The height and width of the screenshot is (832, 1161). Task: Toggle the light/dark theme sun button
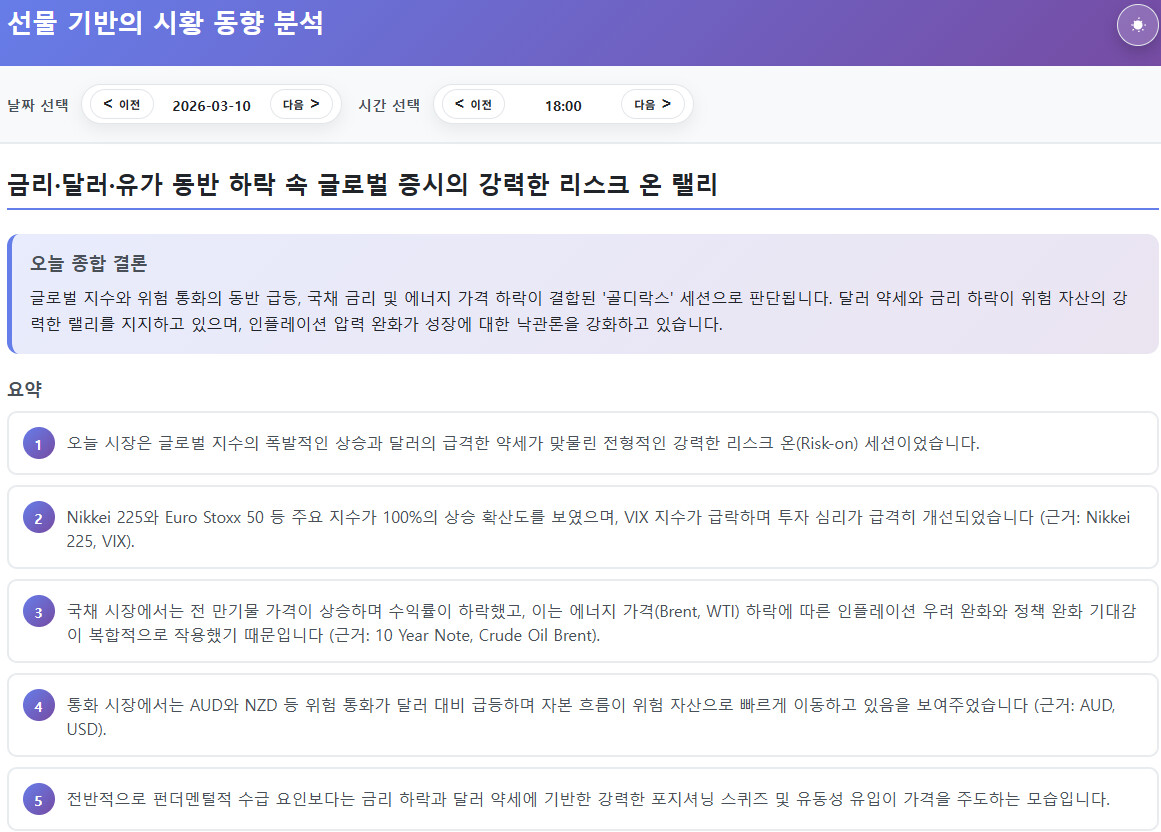click(1137, 26)
